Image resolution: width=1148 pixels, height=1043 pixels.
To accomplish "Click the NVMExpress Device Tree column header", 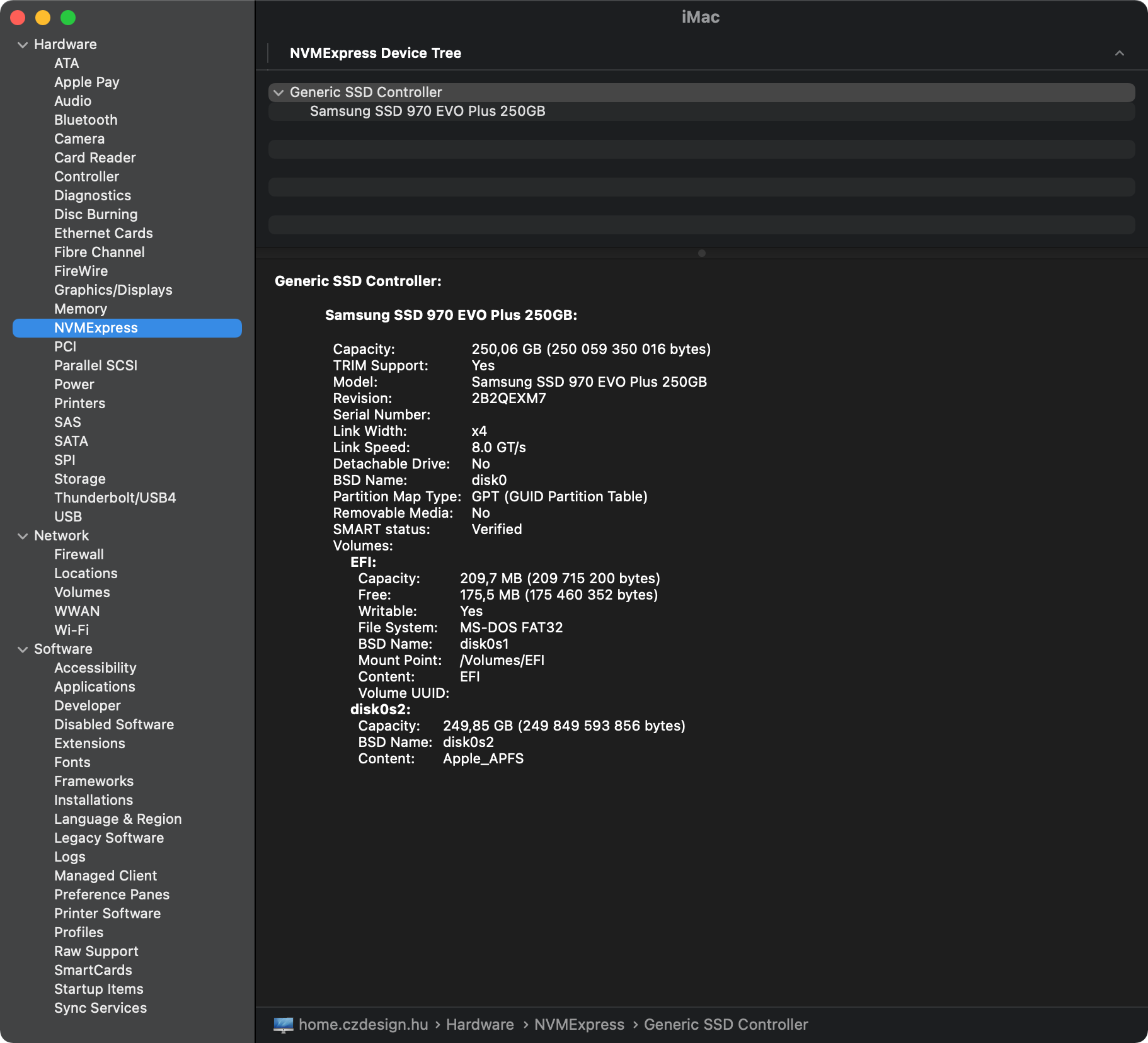I will click(376, 54).
